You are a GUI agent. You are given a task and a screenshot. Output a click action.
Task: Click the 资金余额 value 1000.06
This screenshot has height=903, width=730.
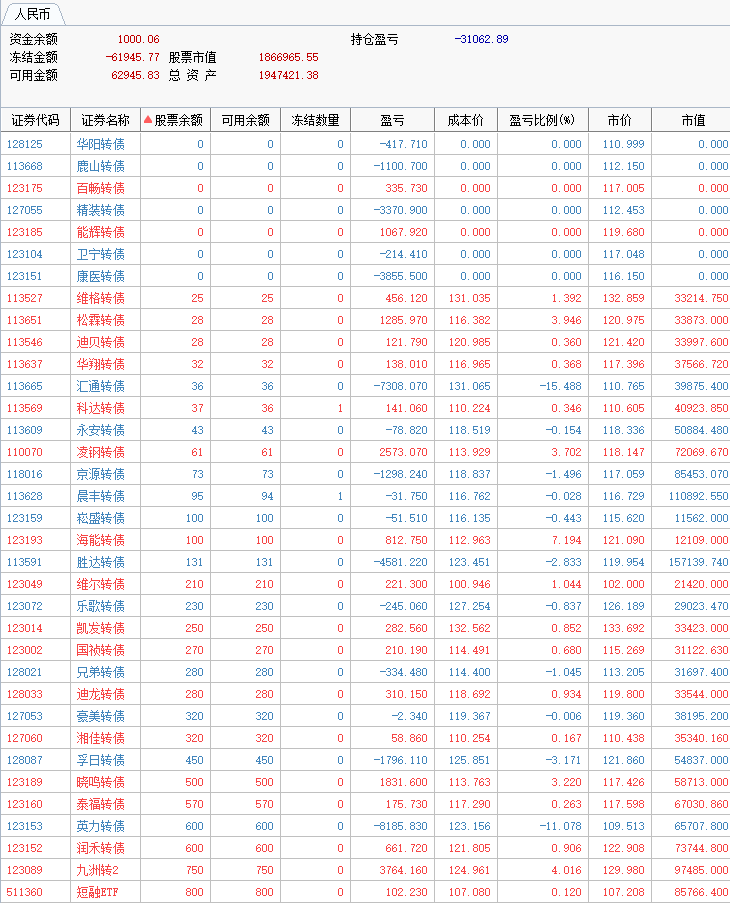pos(138,39)
